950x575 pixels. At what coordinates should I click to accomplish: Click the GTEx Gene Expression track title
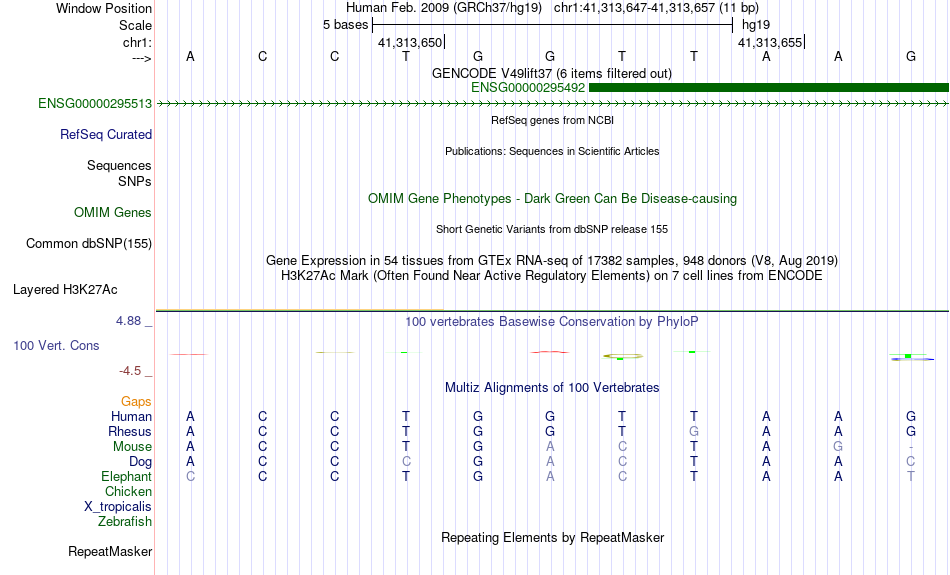coord(552,261)
